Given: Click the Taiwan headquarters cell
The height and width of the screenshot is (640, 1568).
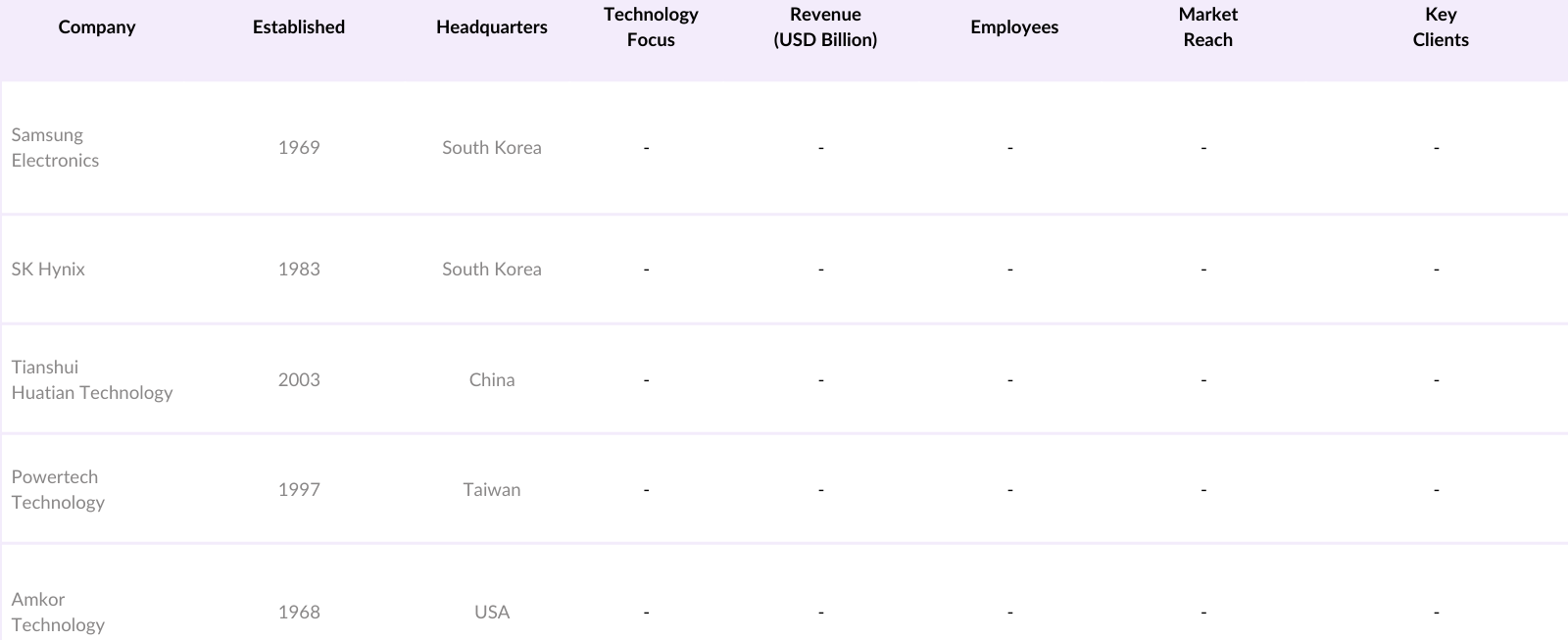Looking at the screenshot, I should 492,490.
